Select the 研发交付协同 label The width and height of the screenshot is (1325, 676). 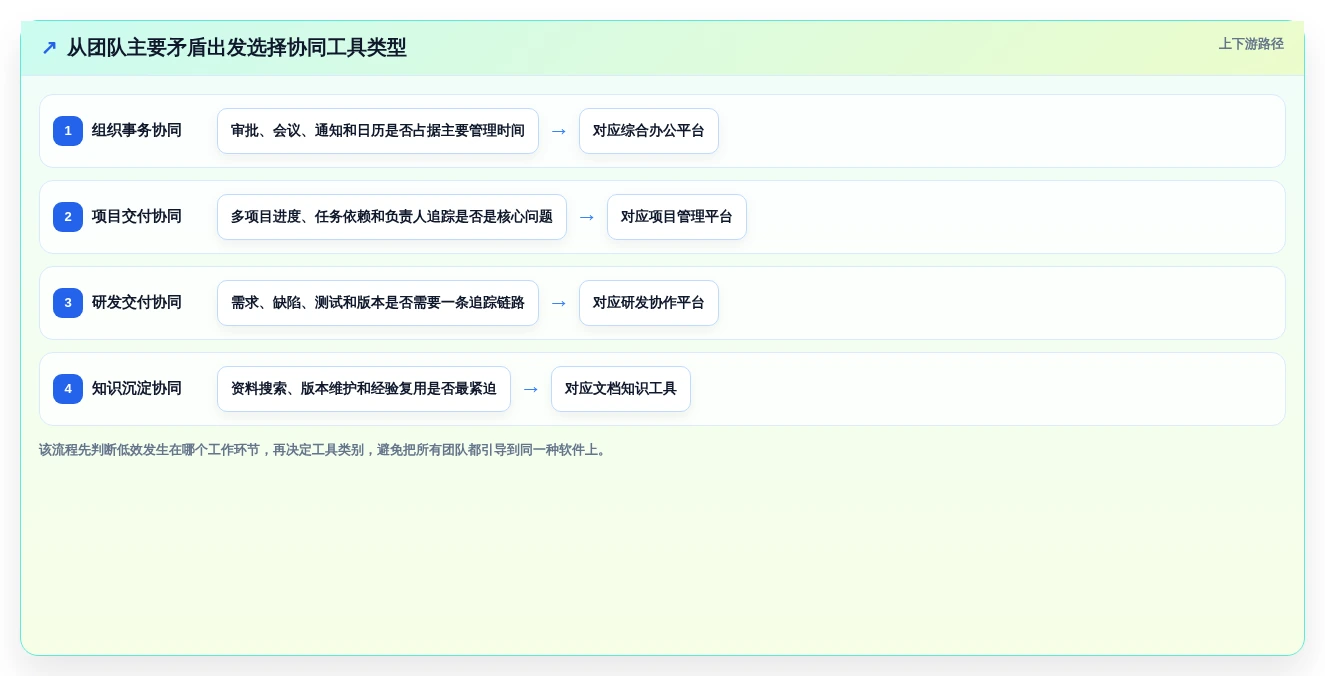click(137, 303)
